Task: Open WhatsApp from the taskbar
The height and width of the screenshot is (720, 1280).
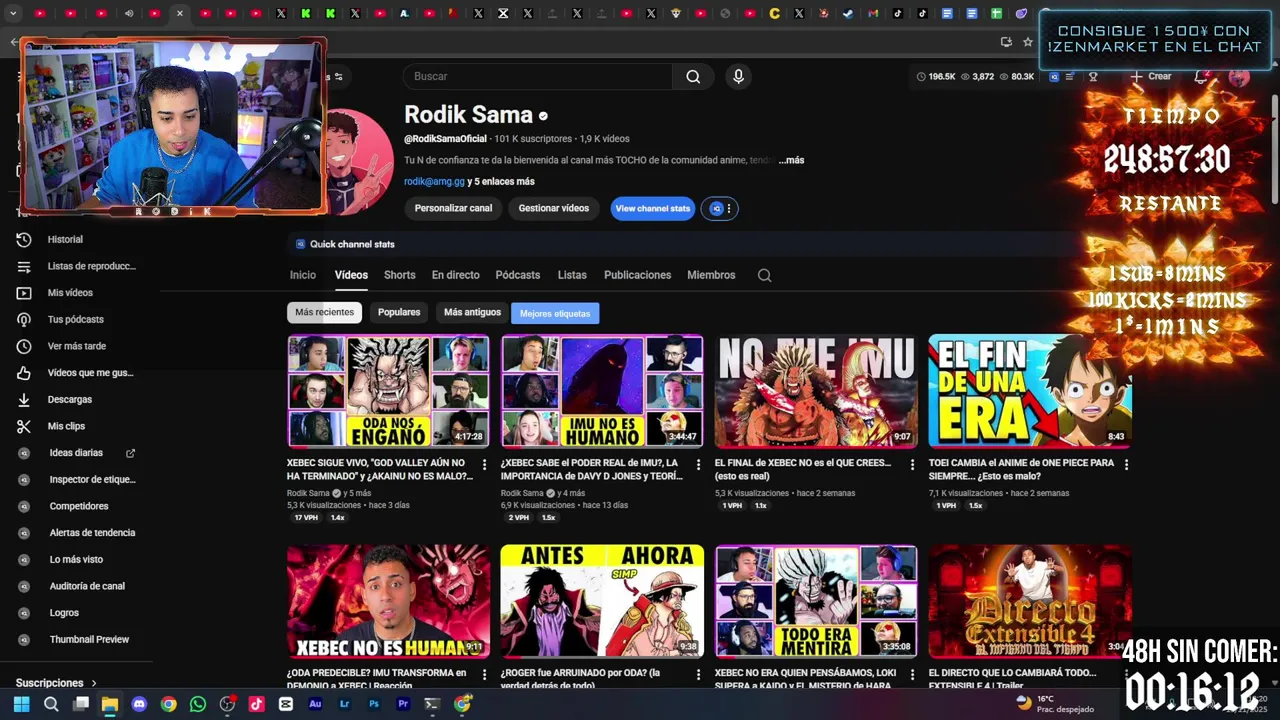Action: coord(198,704)
